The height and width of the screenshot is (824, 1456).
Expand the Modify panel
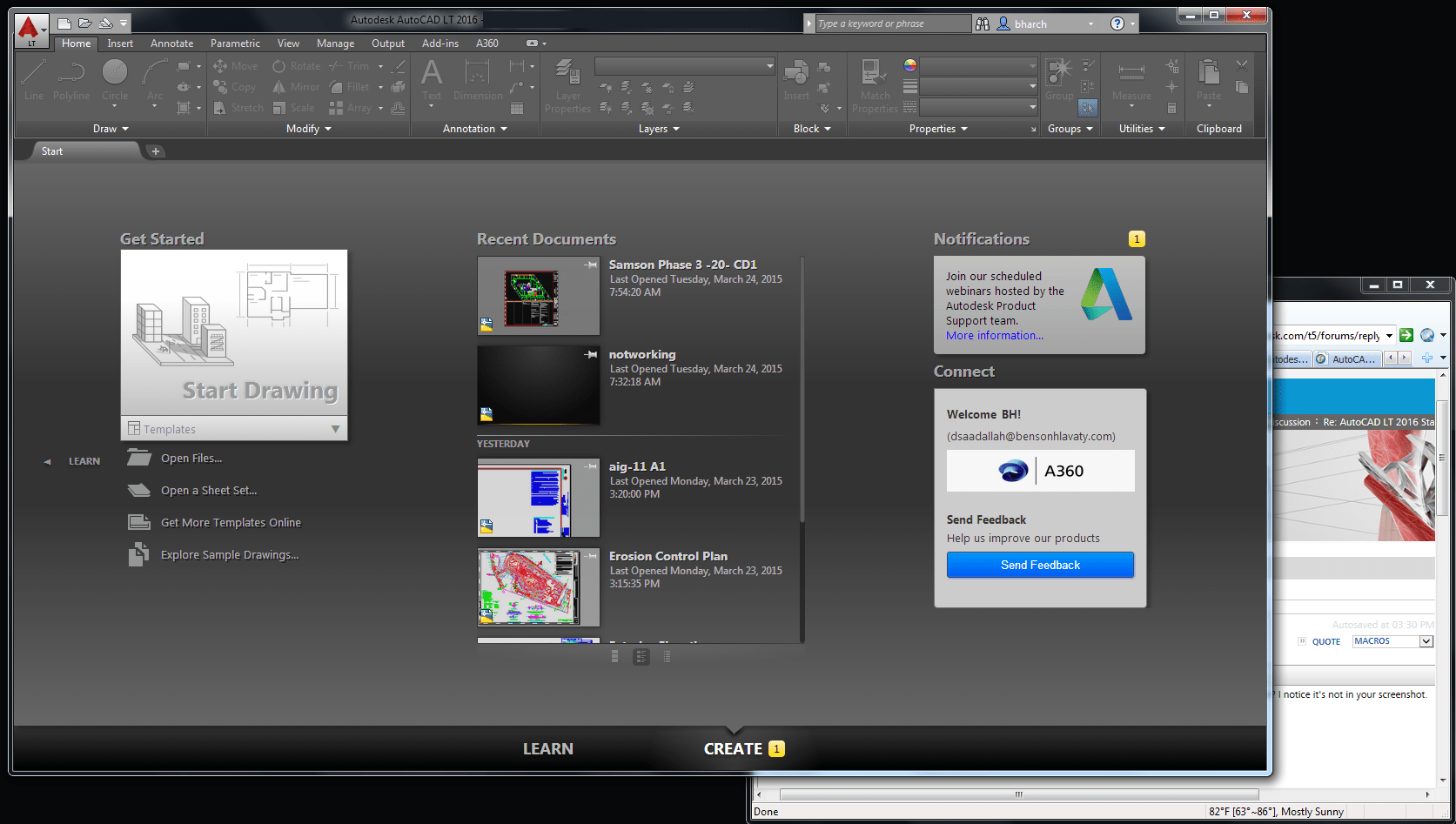[309, 129]
